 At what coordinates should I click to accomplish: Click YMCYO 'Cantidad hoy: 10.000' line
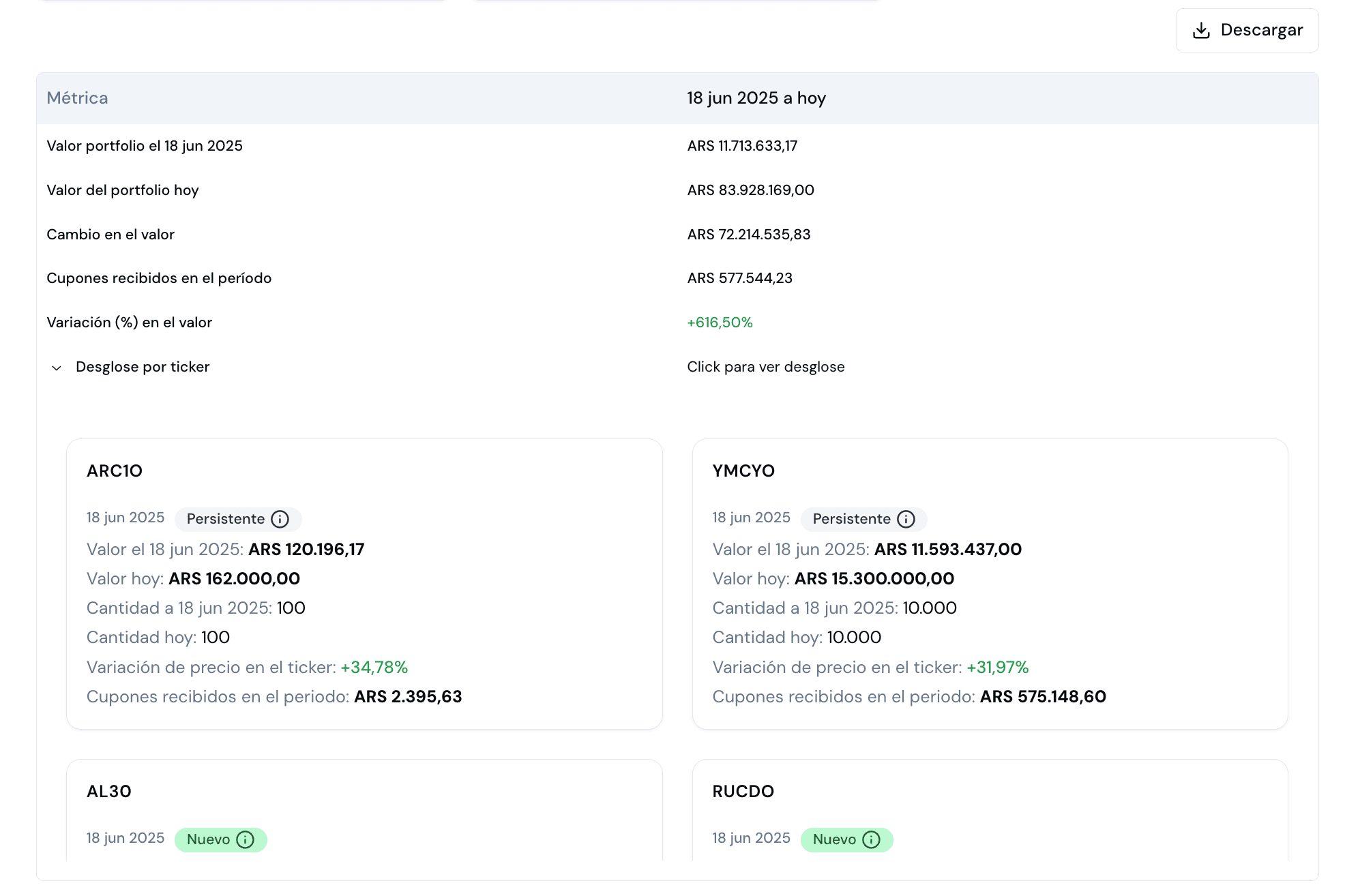point(797,638)
